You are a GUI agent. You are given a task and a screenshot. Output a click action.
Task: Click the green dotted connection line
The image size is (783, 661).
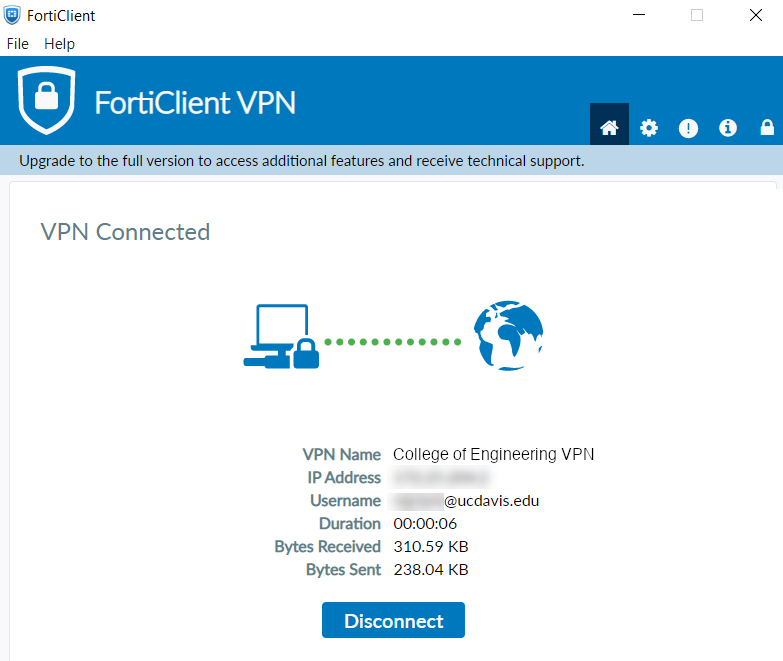coord(392,342)
